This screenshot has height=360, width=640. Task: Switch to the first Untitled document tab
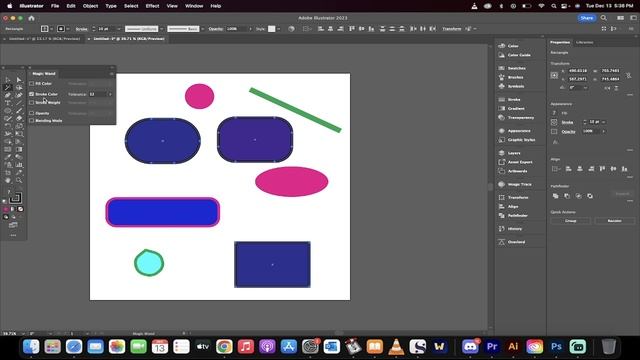[44, 39]
